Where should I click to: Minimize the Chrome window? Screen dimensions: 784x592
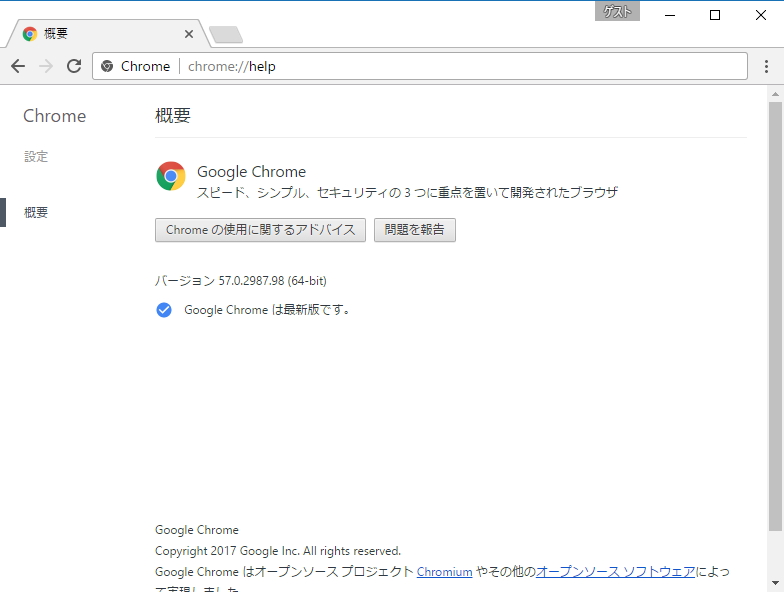coord(670,15)
